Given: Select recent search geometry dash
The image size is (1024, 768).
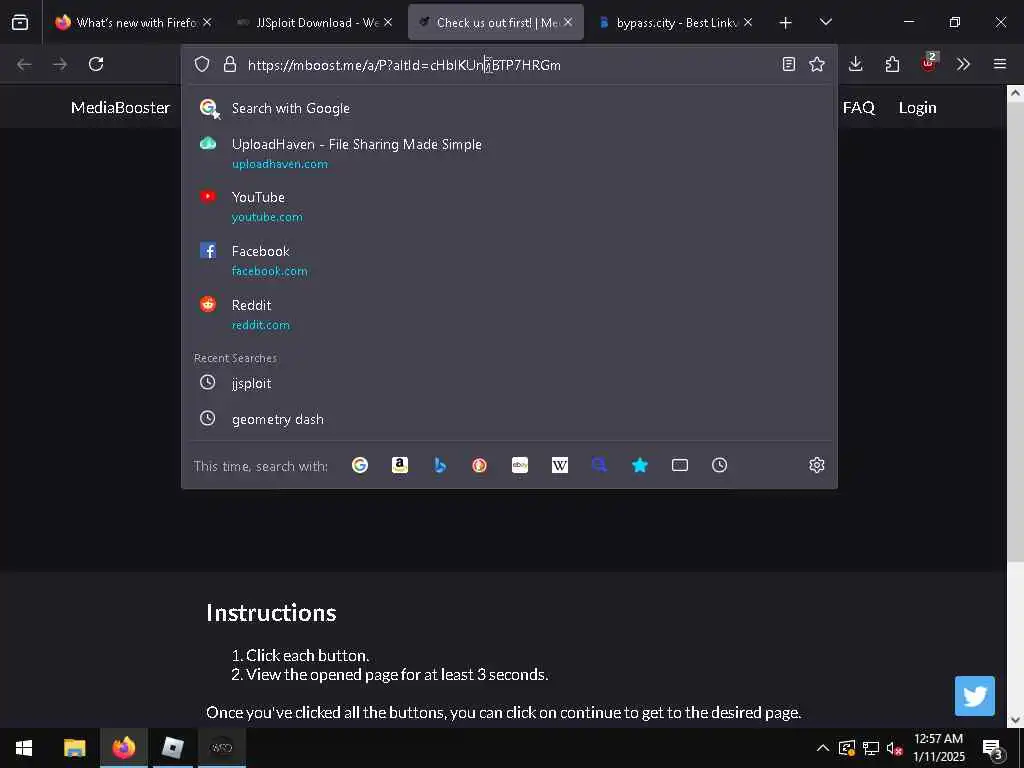Looking at the screenshot, I should [509, 419].
